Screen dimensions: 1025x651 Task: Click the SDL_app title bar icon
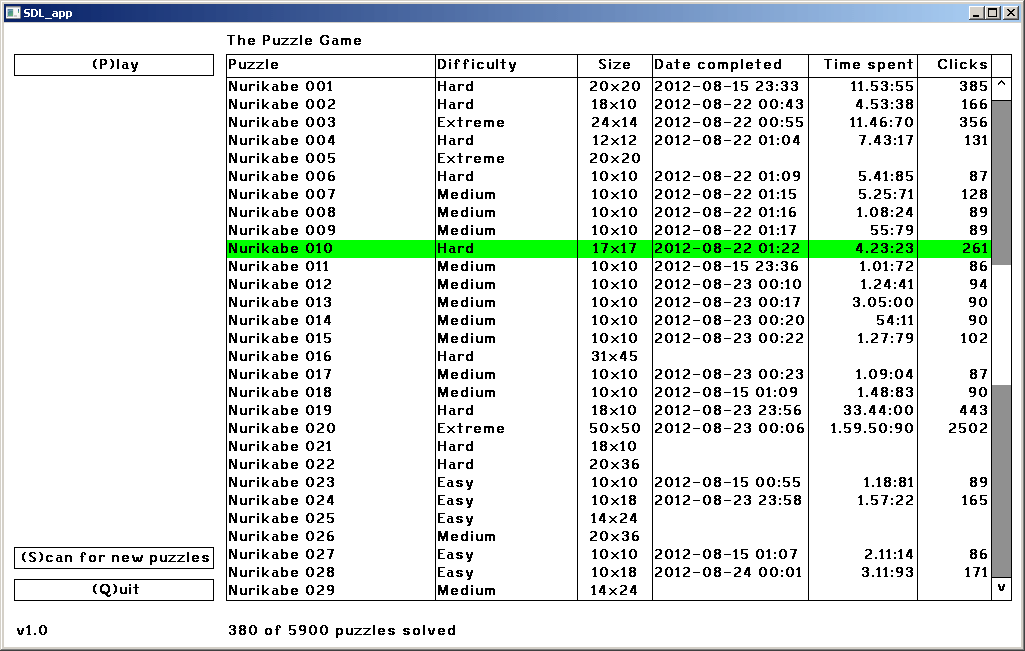pyautogui.click(x=13, y=13)
